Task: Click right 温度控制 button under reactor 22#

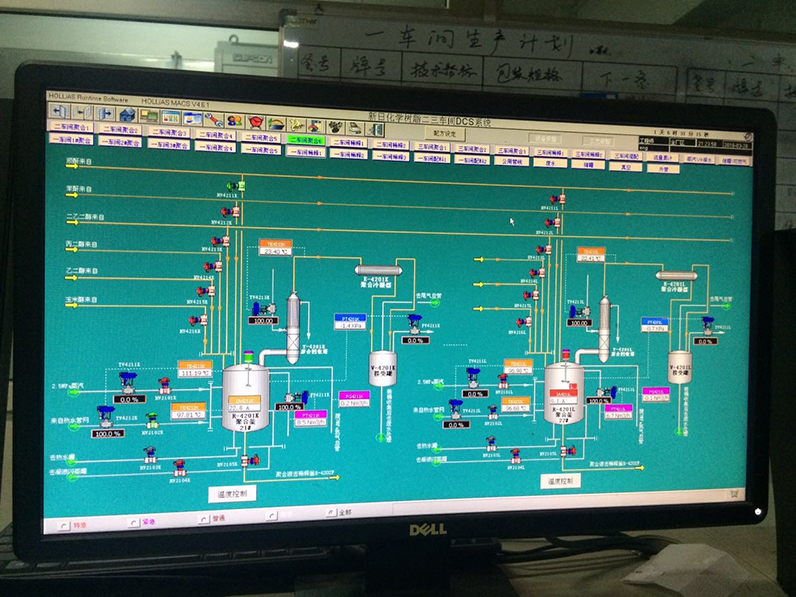Action: (560, 481)
